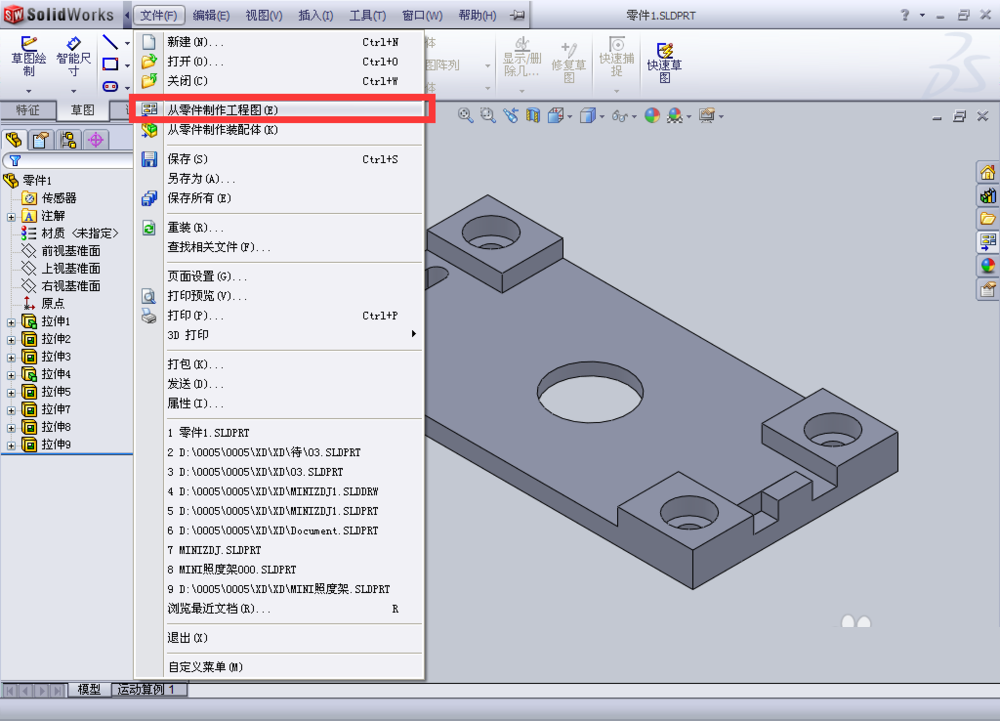Expand the 注解 tree node
This screenshot has width=1000, height=721.
pos(11,217)
